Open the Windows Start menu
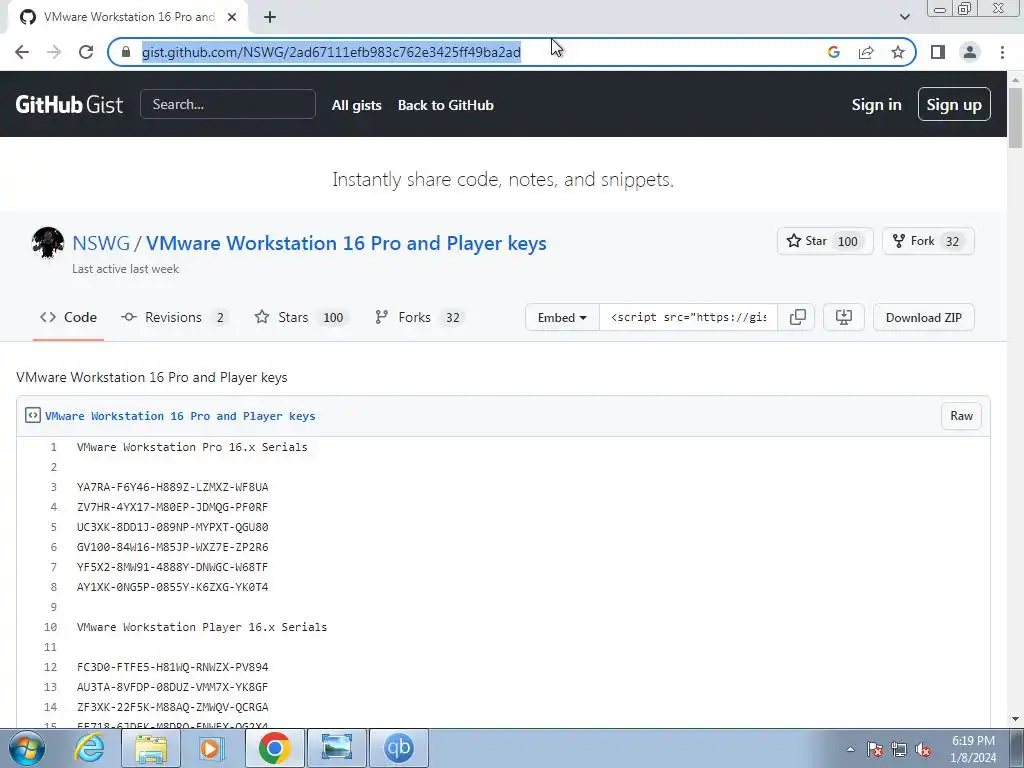Viewport: 1024px width, 768px height. 26,748
